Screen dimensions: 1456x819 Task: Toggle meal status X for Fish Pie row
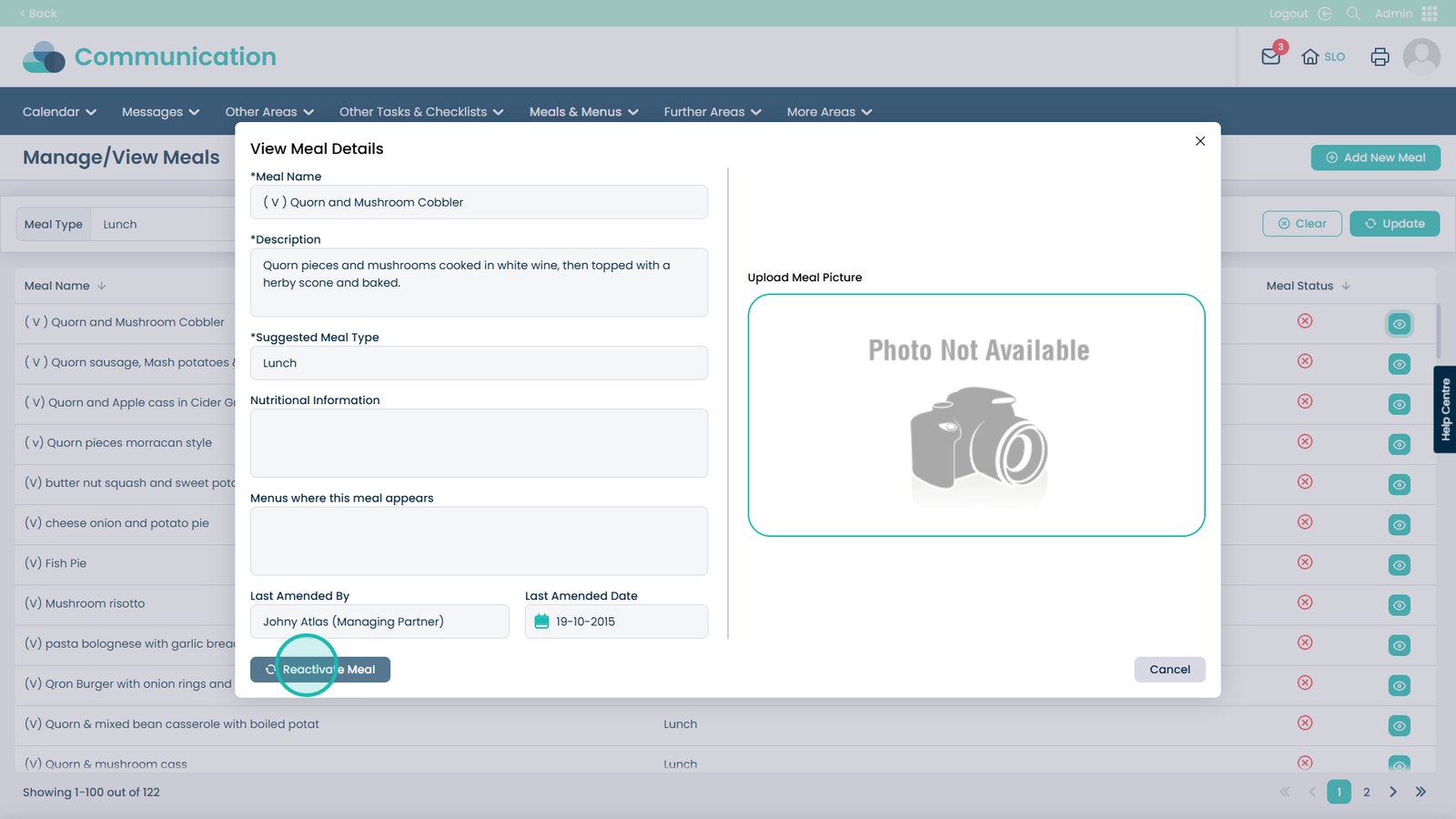pos(1305,562)
